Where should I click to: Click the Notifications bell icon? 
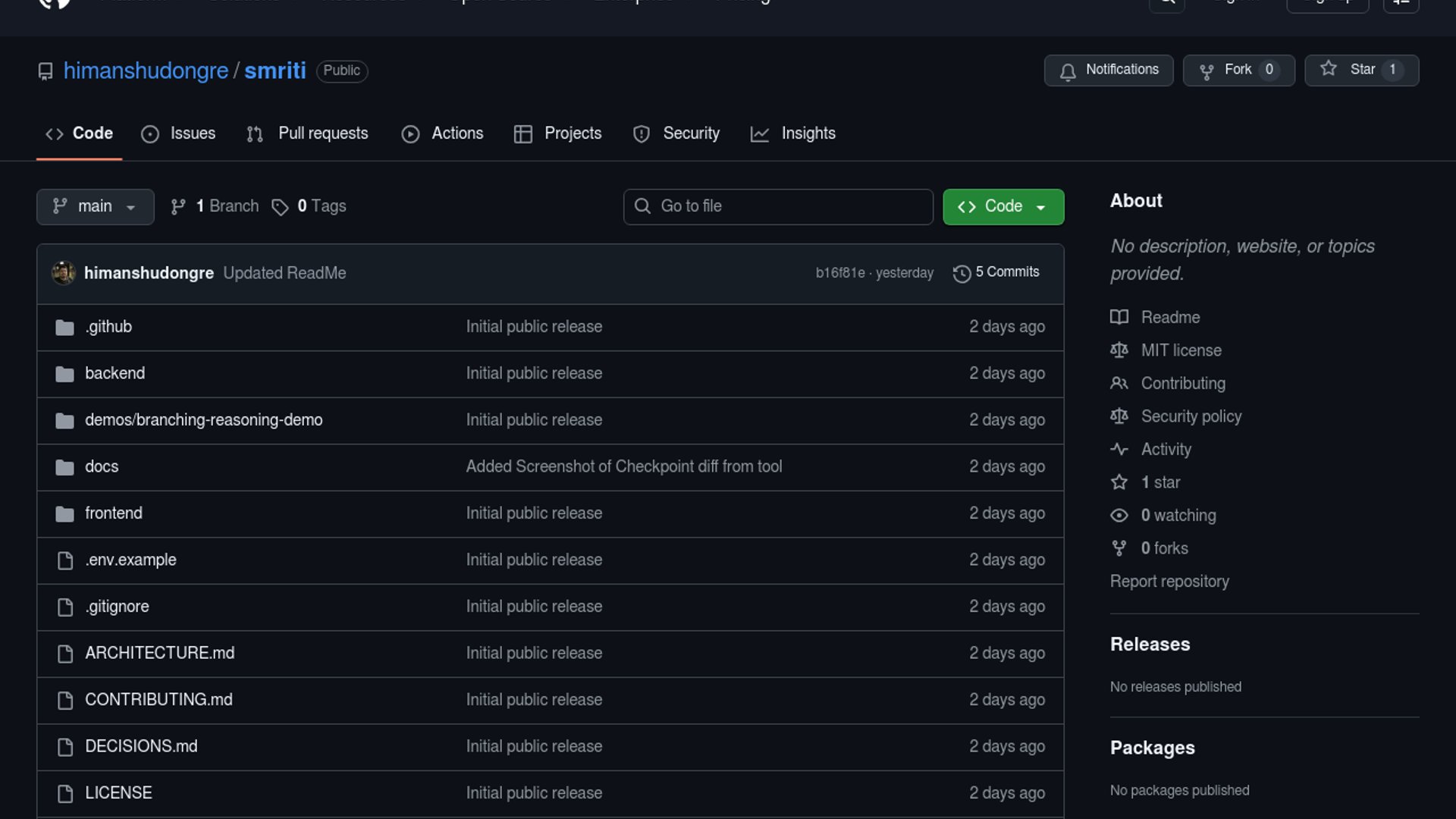[x=1068, y=71]
